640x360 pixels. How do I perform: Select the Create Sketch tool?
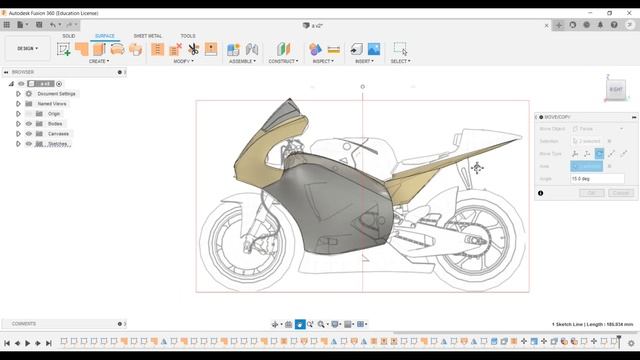[64, 49]
